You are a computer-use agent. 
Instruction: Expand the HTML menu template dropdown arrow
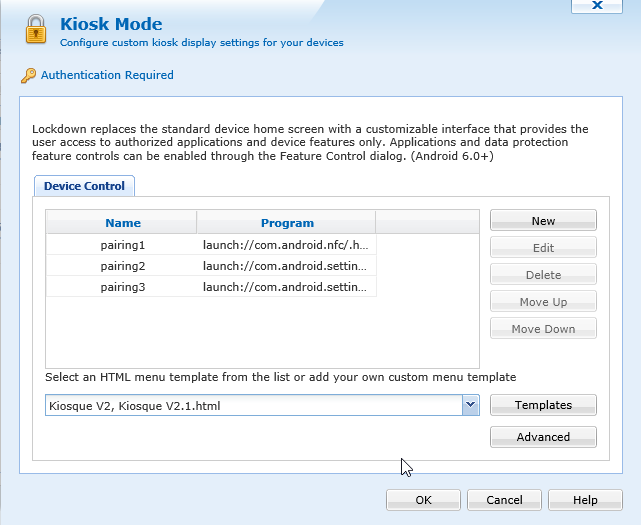[470, 405]
